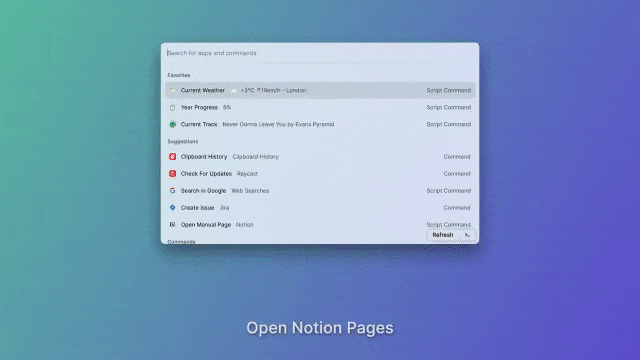Open Clipboard History command
The image size is (640, 360).
click(x=320, y=157)
